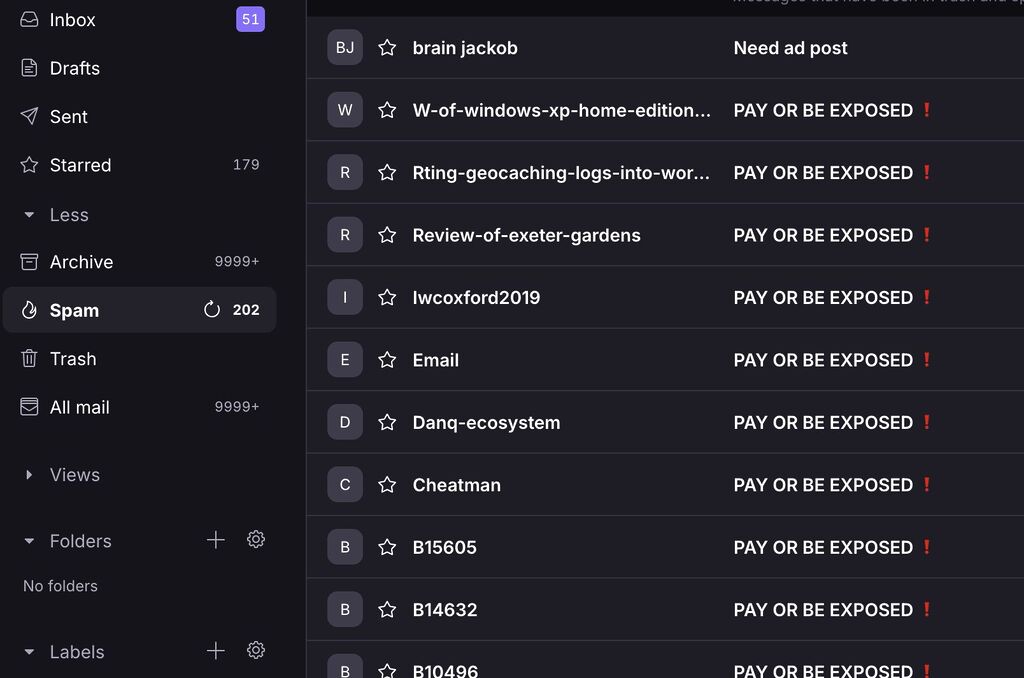The height and width of the screenshot is (678, 1024).
Task: Open the email titled Need ad post
Action: pyautogui.click(x=790, y=47)
